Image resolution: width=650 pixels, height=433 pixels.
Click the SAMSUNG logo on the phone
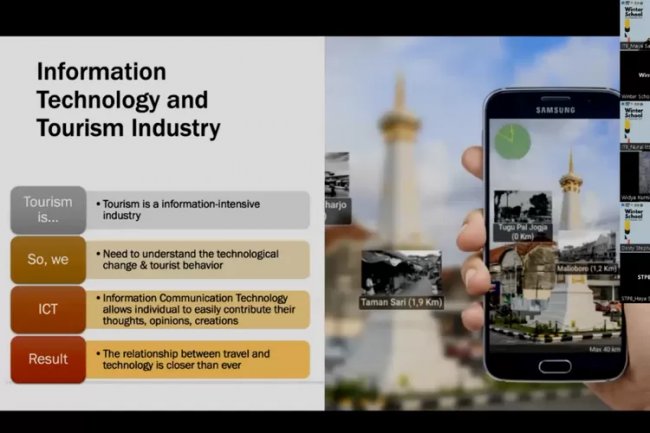(x=555, y=110)
